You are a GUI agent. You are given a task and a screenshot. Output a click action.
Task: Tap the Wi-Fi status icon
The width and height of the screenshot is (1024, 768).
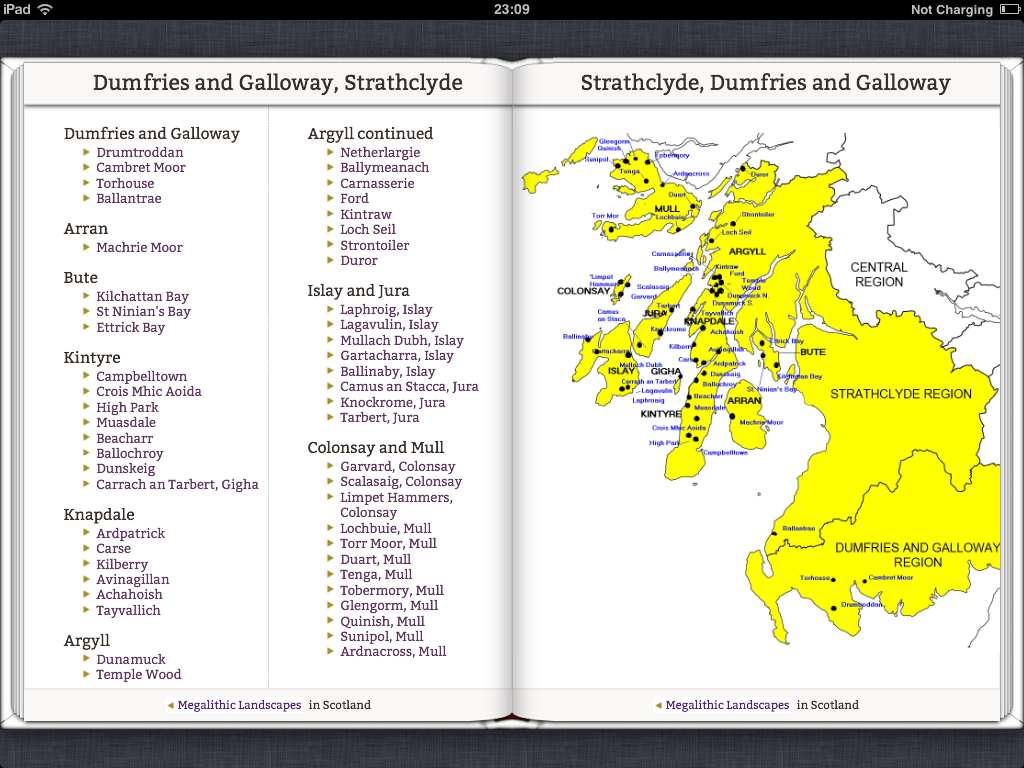coord(45,9)
